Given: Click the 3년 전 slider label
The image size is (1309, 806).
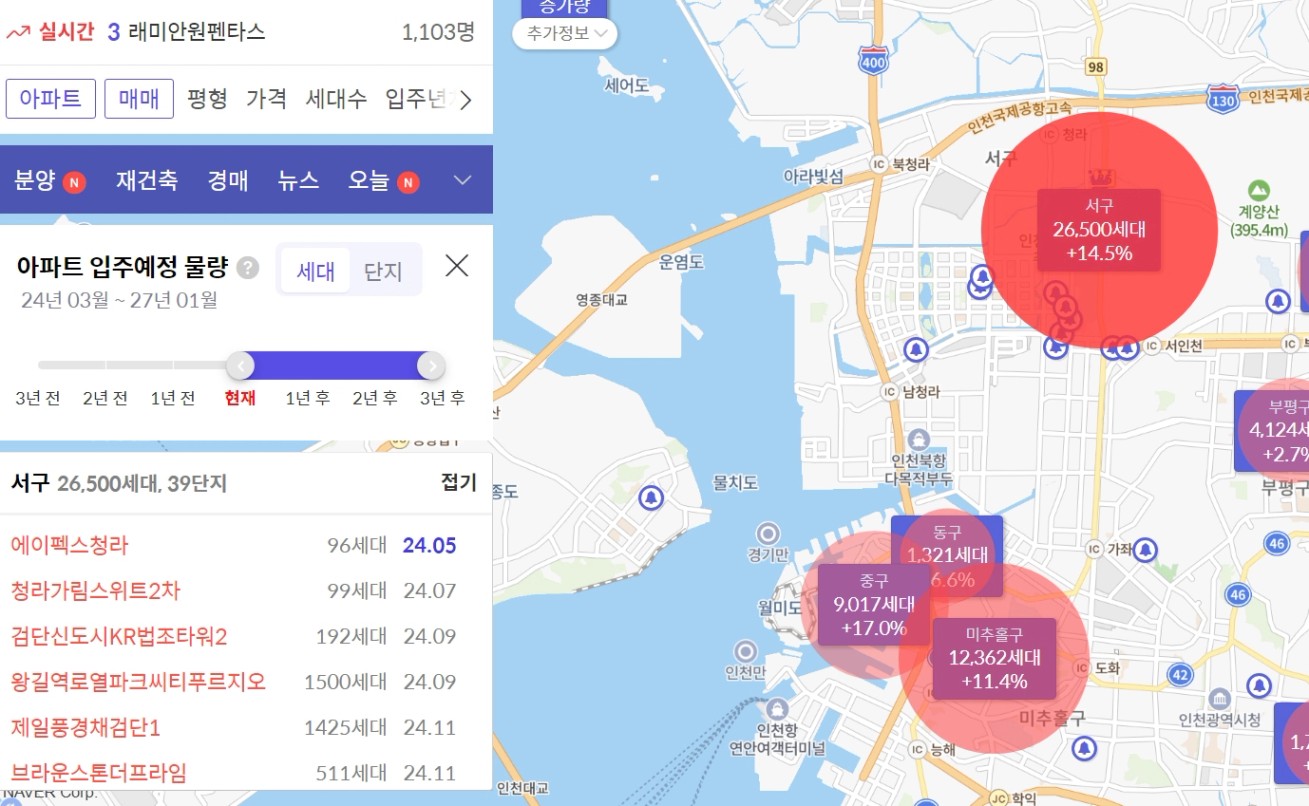Looking at the screenshot, I should click(38, 398).
